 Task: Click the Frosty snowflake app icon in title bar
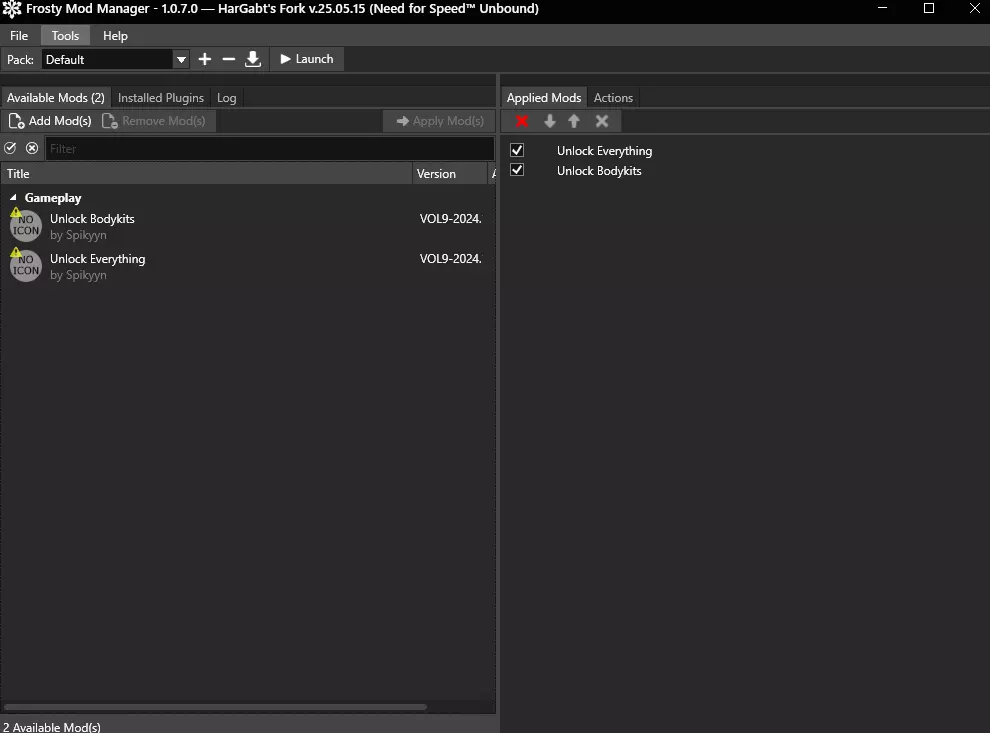tap(12, 9)
